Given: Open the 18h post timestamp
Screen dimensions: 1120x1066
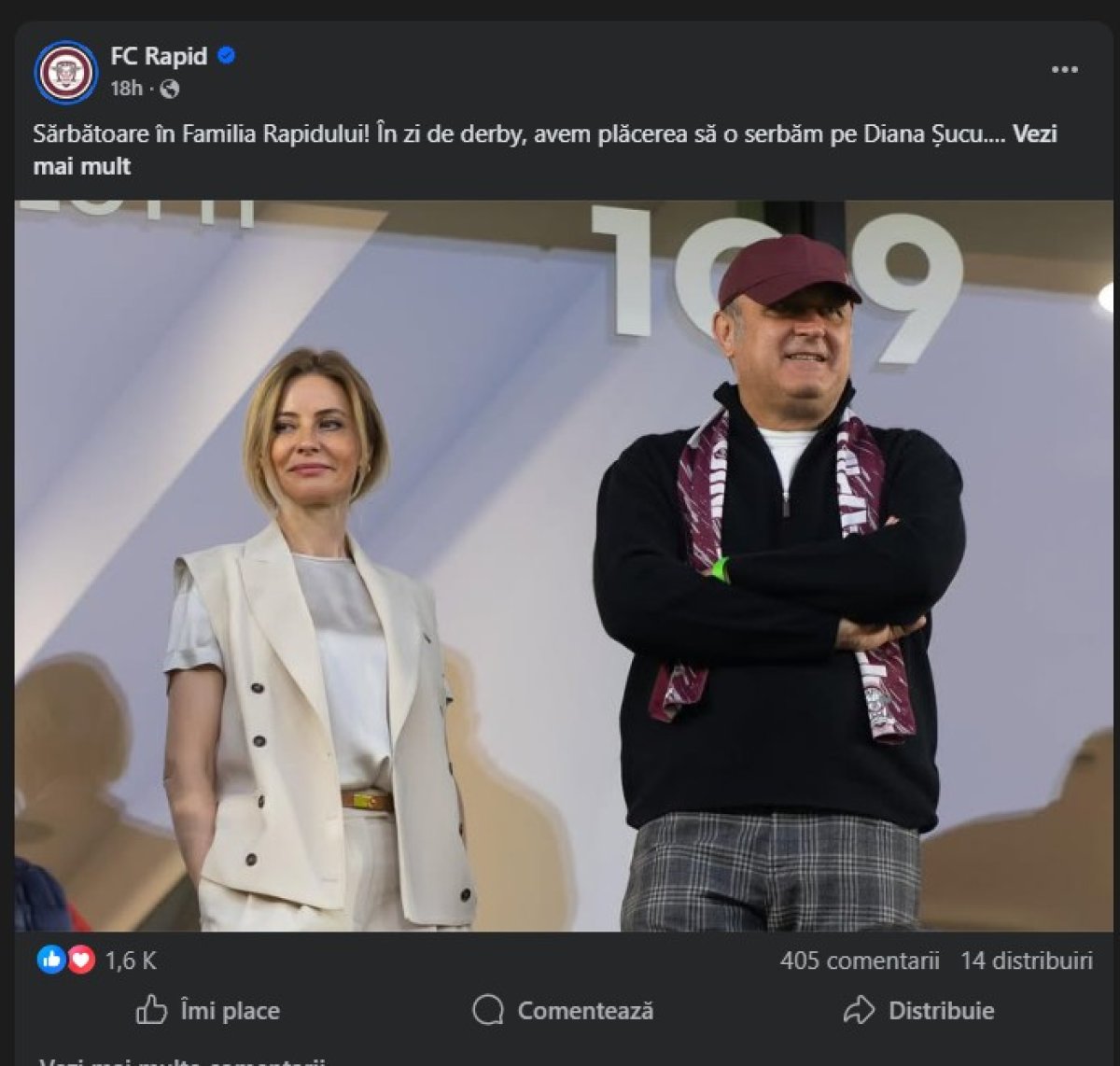Looking at the screenshot, I should (126, 89).
